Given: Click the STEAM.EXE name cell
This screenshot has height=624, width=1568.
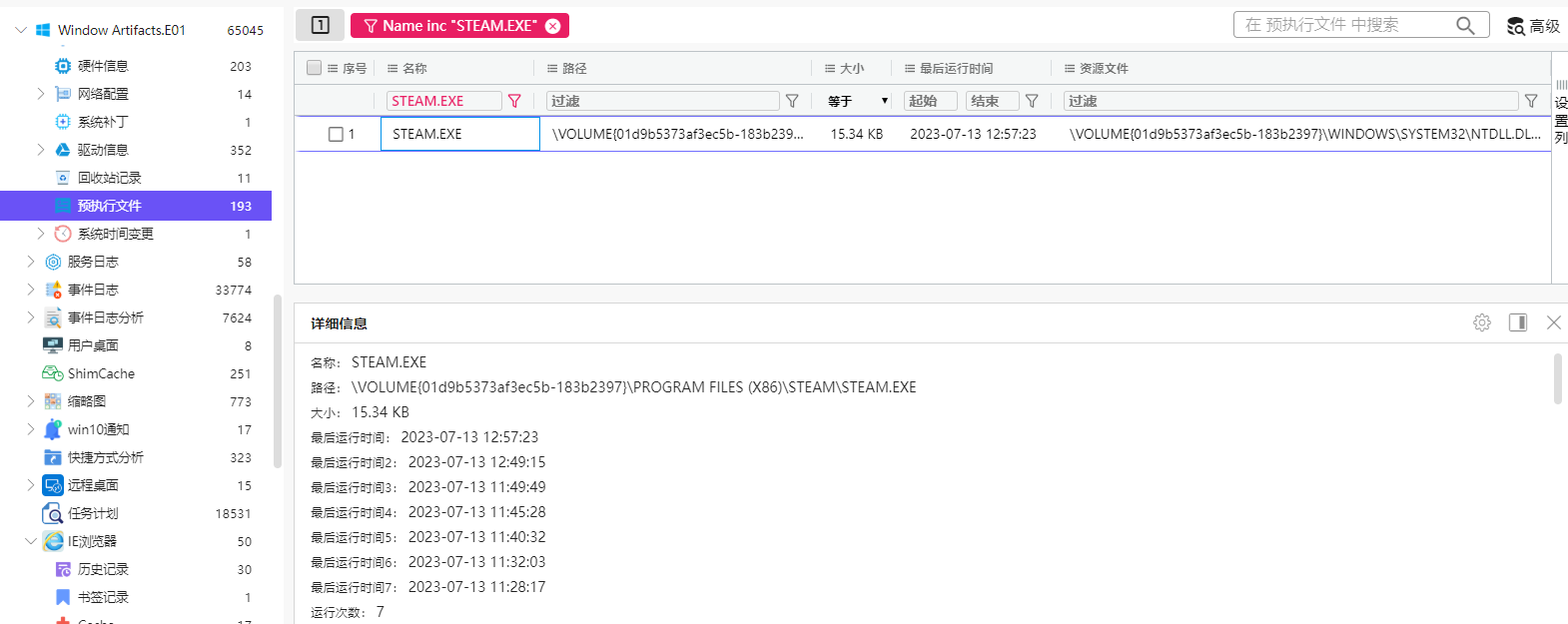Looking at the screenshot, I should pyautogui.click(x=460, y=134).
